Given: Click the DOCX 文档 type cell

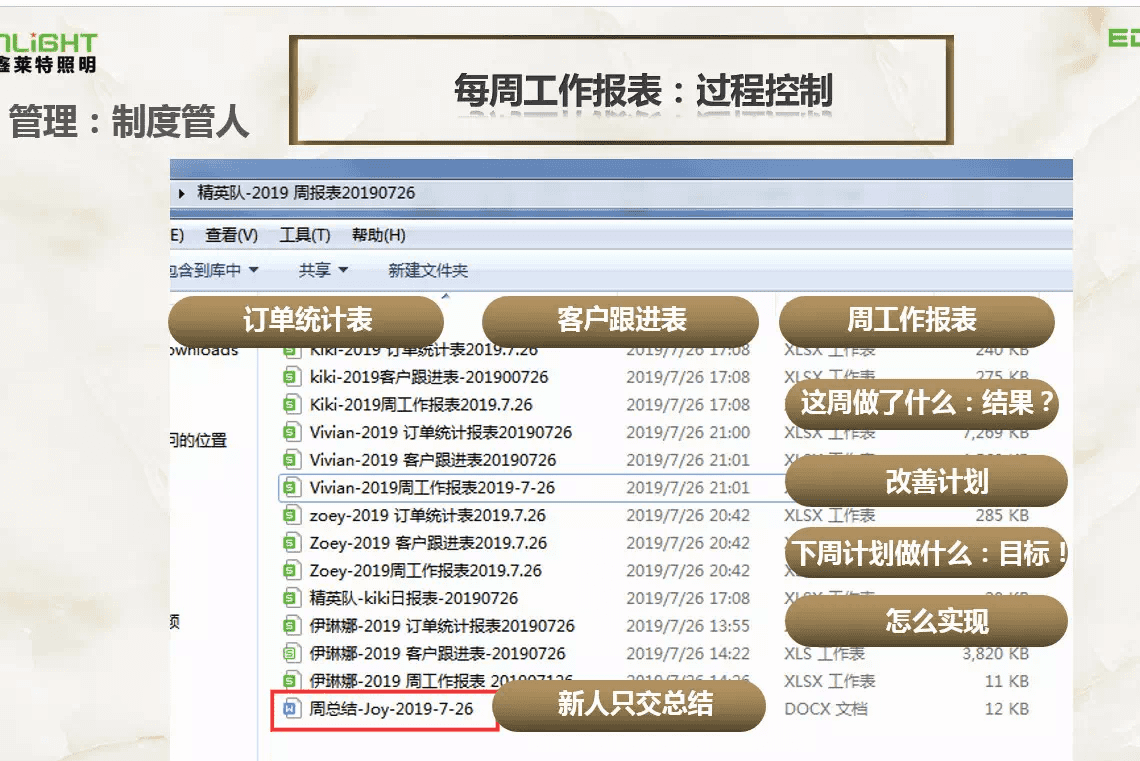Looking at the screenshot, I should [x=826, y=709].
